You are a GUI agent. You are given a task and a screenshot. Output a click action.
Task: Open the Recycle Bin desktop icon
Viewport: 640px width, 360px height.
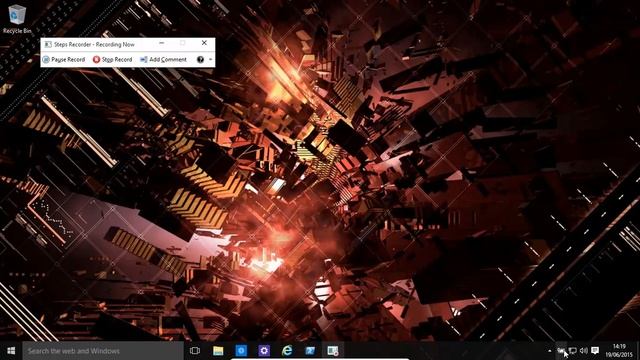click(16, 19)
